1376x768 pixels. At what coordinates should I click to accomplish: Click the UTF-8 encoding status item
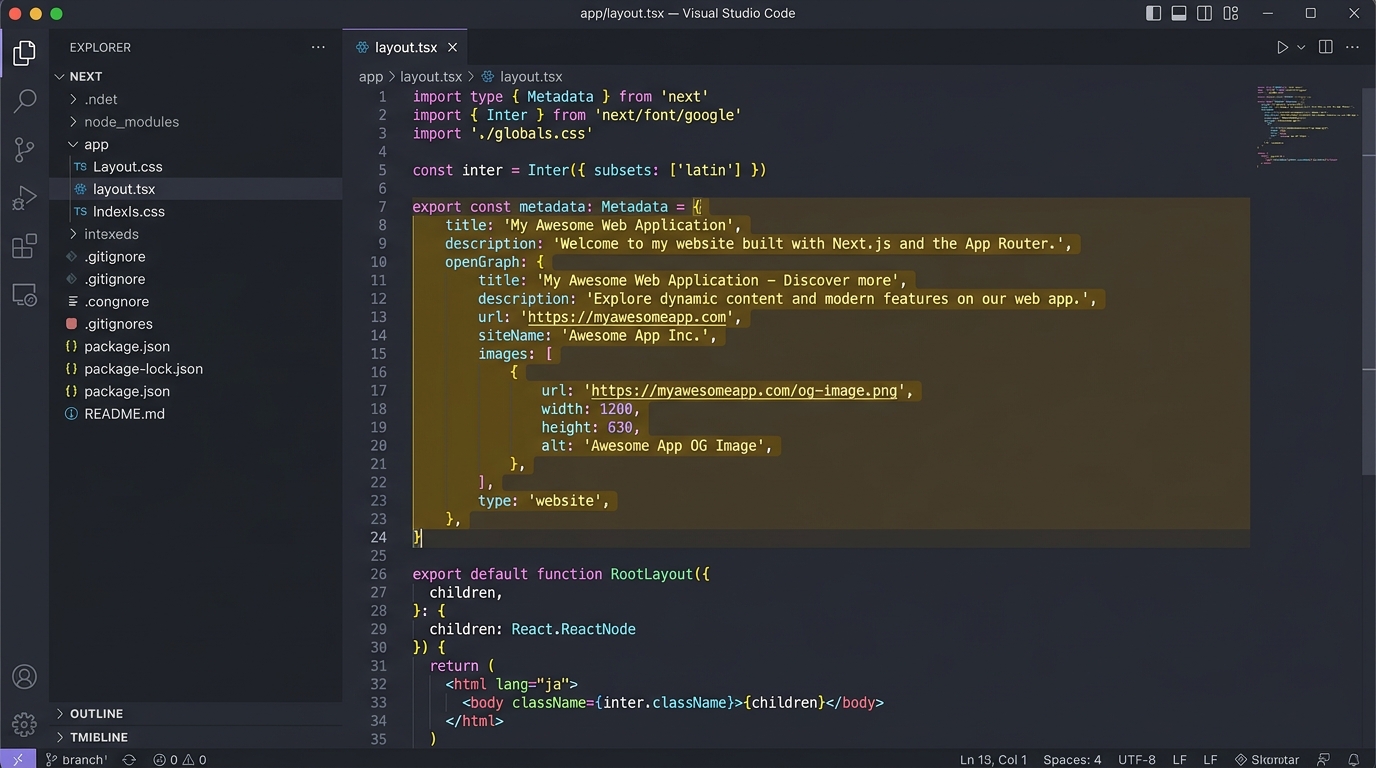point(1136,760)
